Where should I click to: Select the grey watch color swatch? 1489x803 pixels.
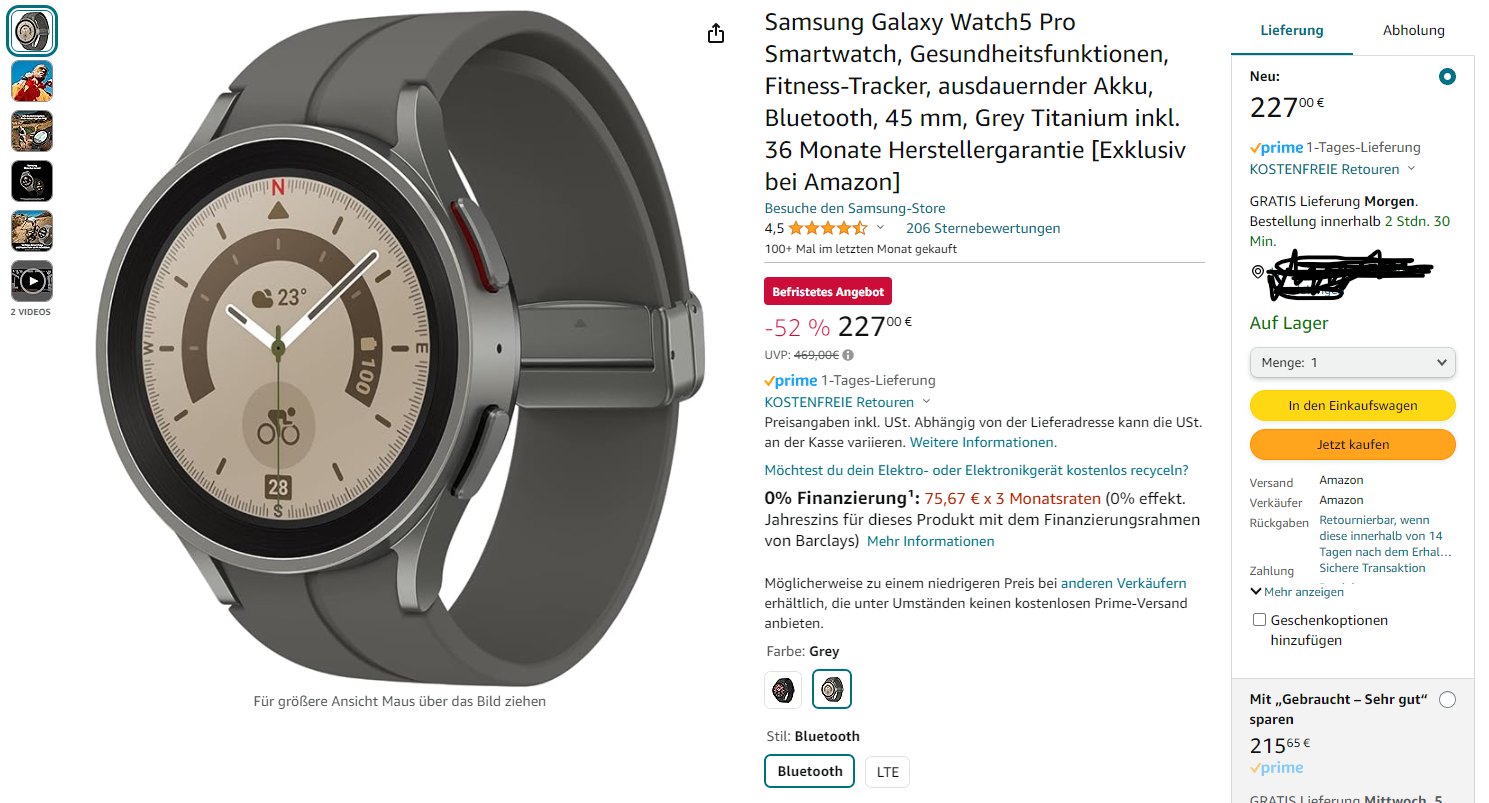832,689
